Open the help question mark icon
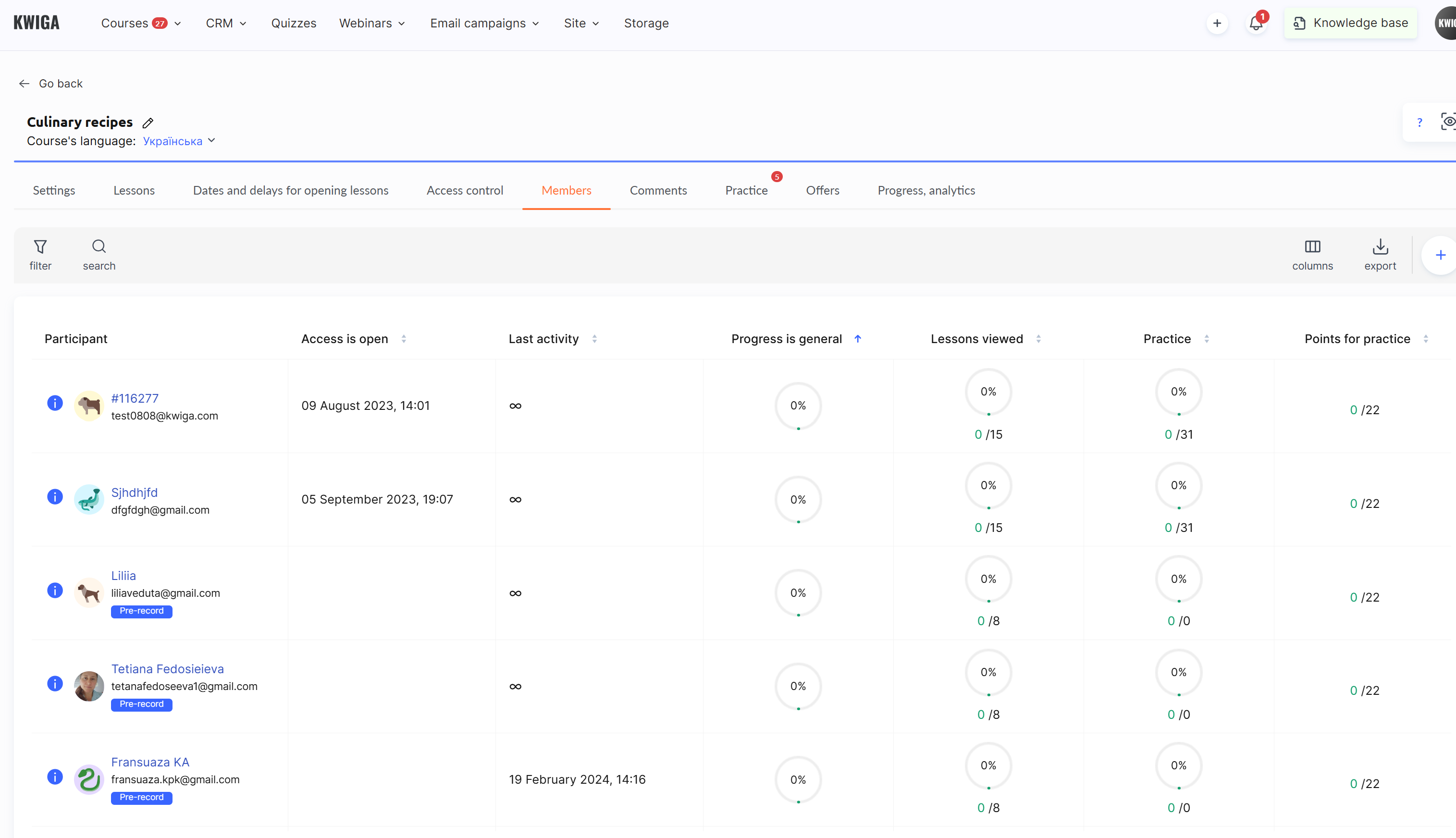 tap(1420, 122)
